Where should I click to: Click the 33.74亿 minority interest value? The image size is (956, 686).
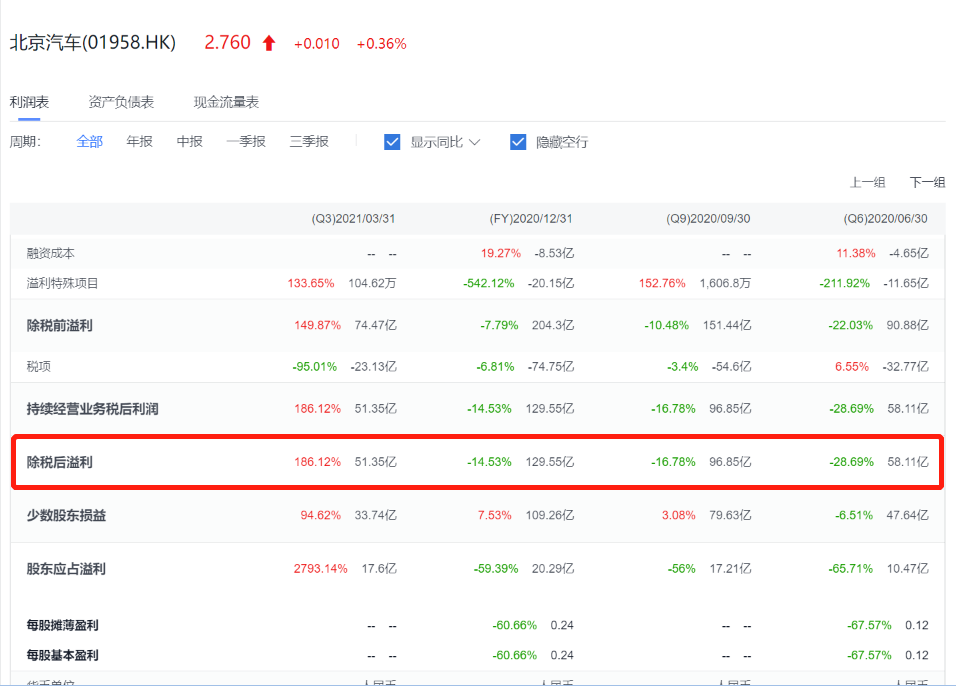tap(376, 515)
